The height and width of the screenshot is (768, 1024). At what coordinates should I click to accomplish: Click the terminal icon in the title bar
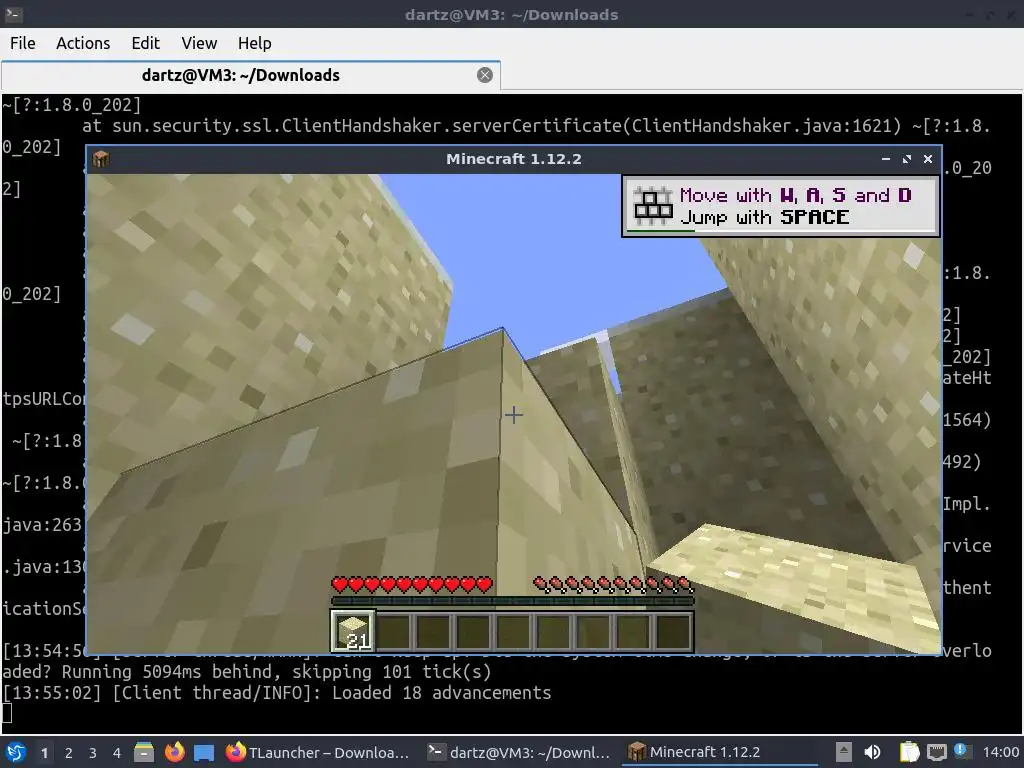(14, 14)
